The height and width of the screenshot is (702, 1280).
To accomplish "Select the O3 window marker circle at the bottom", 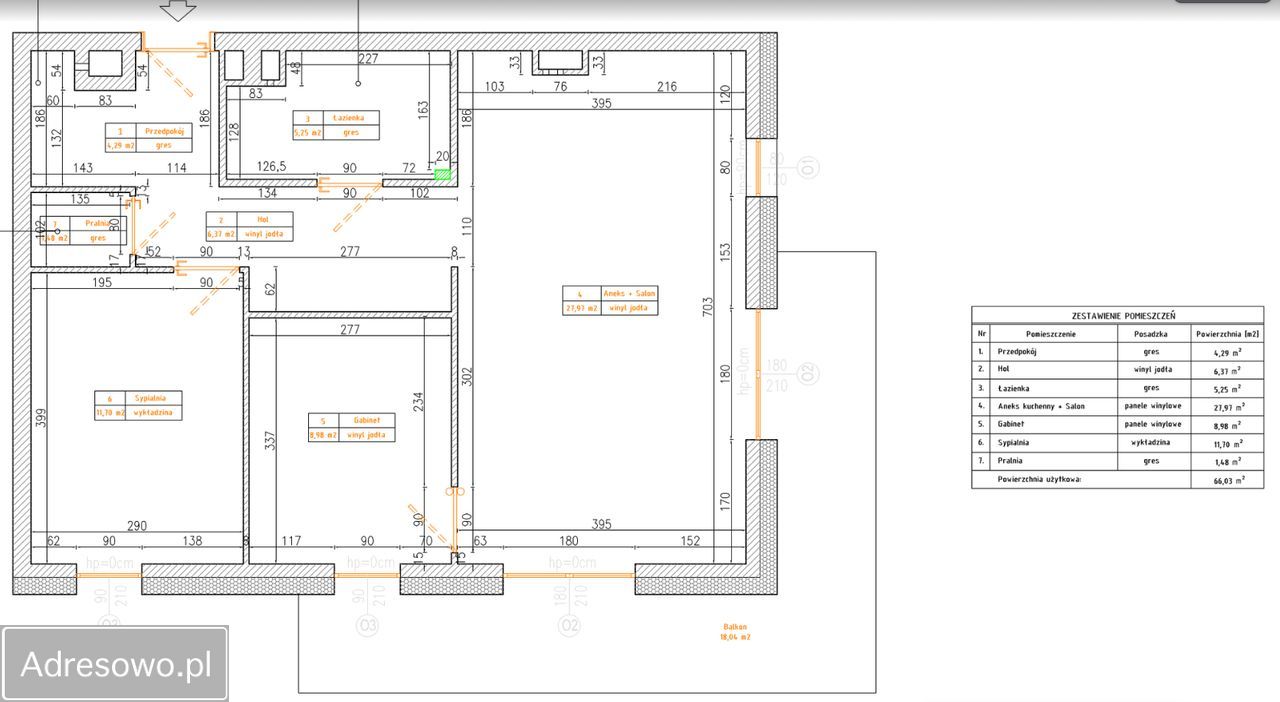I will click(x=369, y=626).
